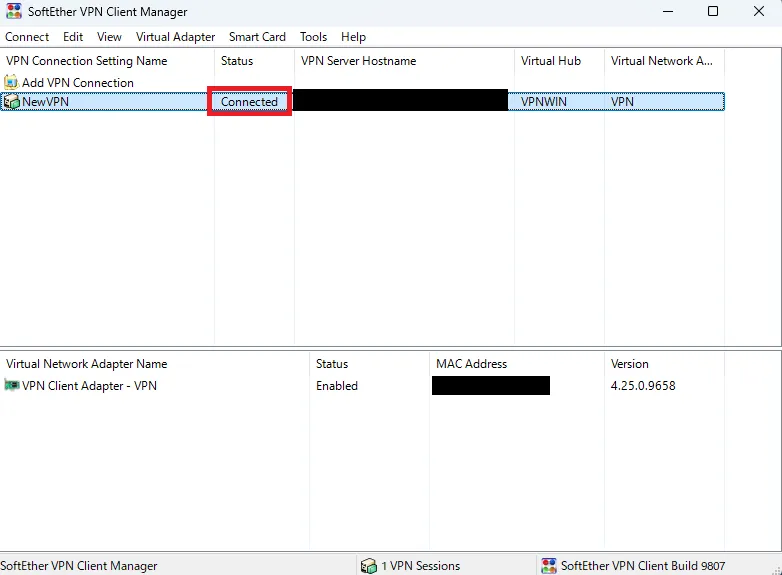Sort by VPN Connection Setting Name column
The image size is (782, 575).
[x=107, y=61]
